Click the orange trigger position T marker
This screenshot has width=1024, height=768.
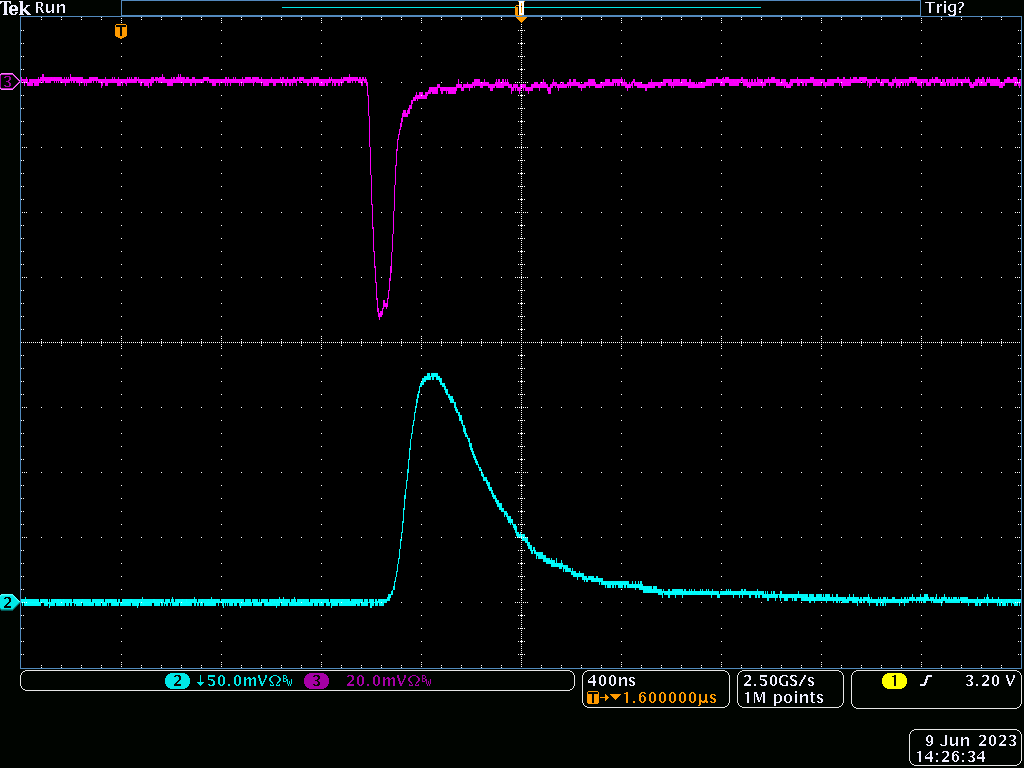[121, 32]
